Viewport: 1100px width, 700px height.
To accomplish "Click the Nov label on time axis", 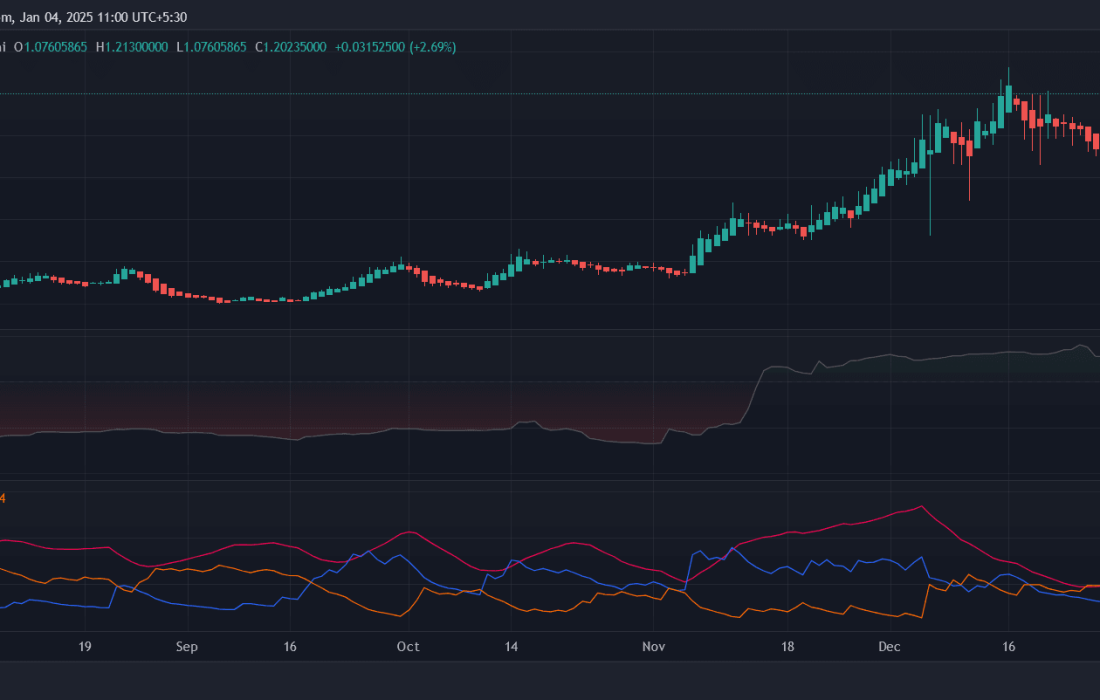I will tap(653, 647).
